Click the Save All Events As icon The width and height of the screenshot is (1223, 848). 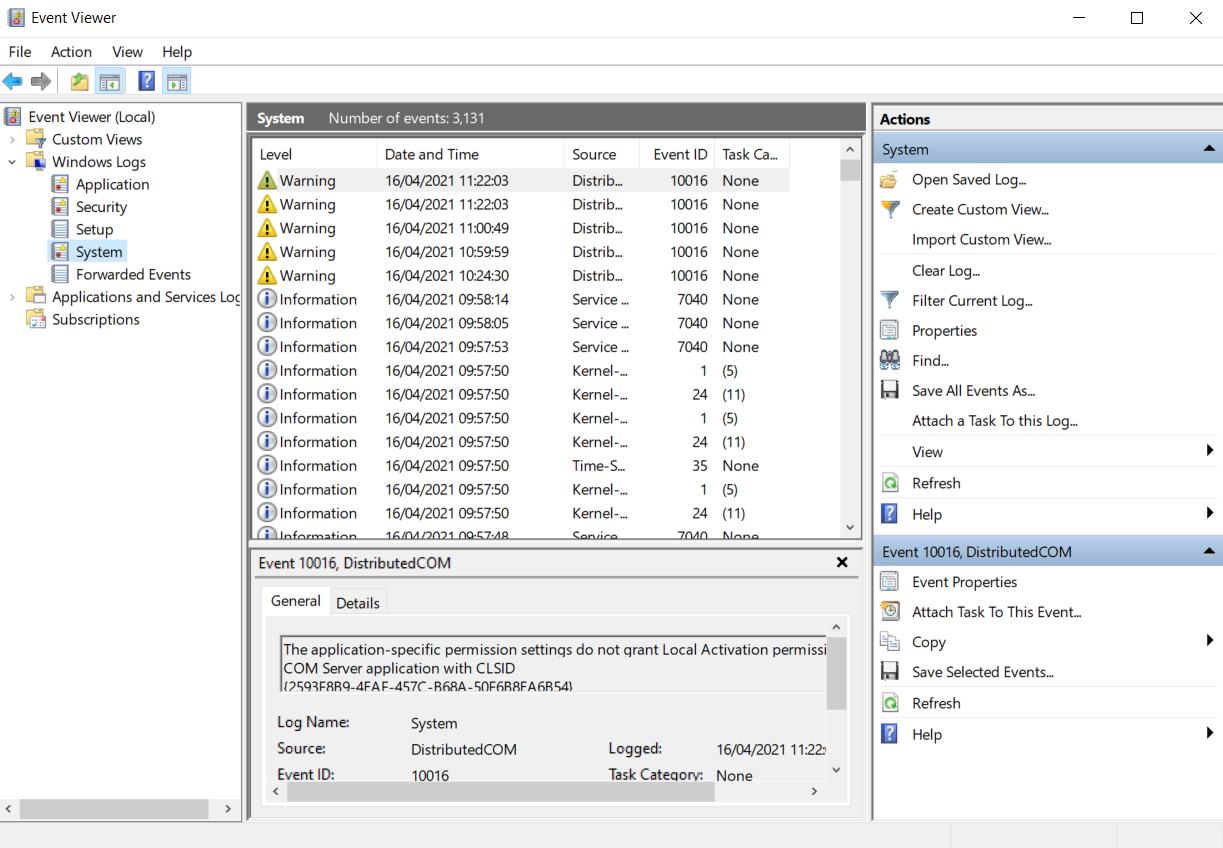[x=889, y=390]
